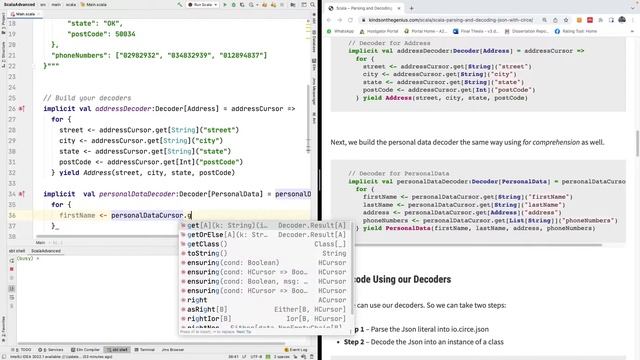
Task: Open the Terminal tool window
Action: [x=144, y=350]
